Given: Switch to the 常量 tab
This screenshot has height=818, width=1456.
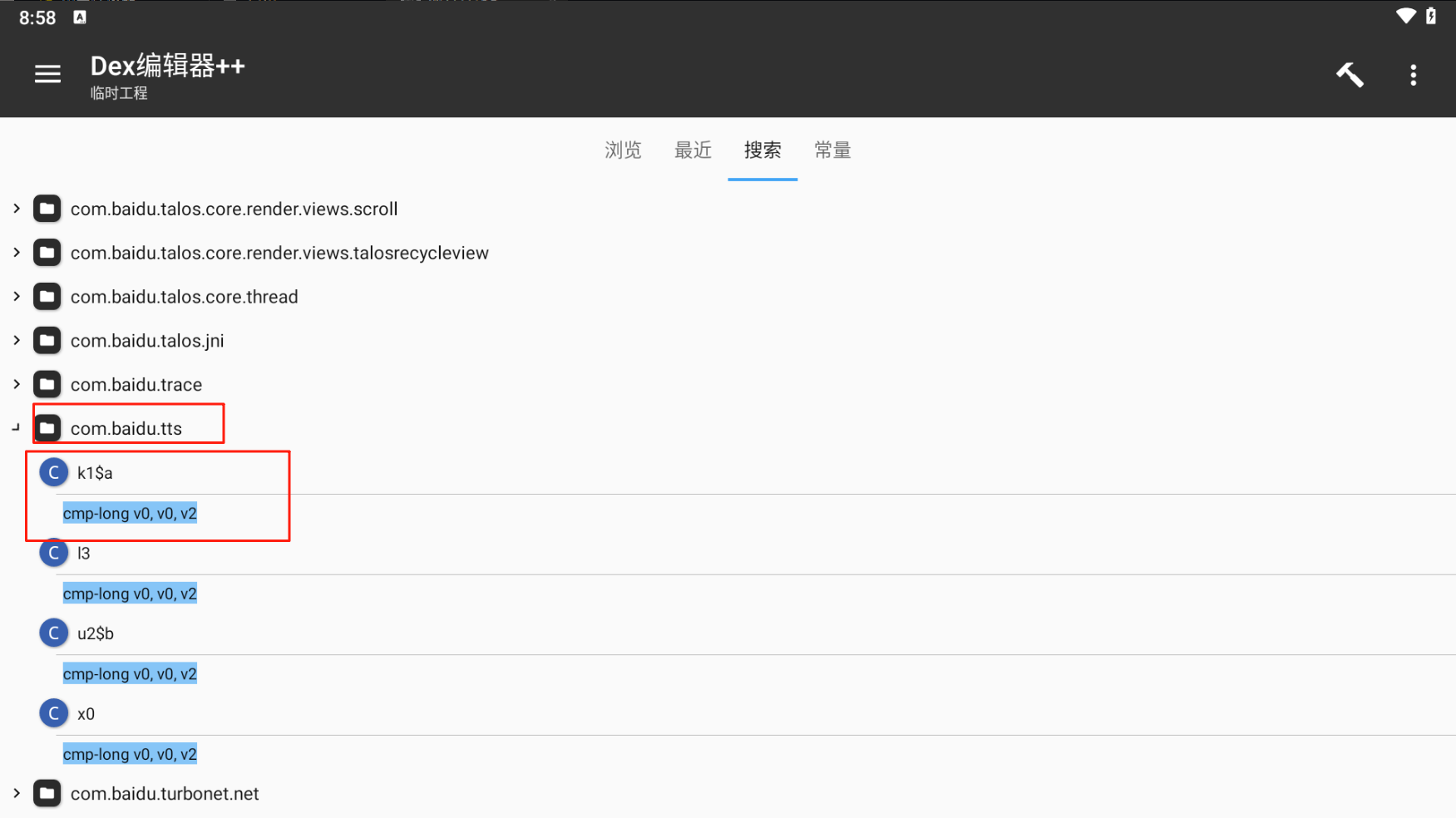Looking at the screenshot, I should coord(832,150).
